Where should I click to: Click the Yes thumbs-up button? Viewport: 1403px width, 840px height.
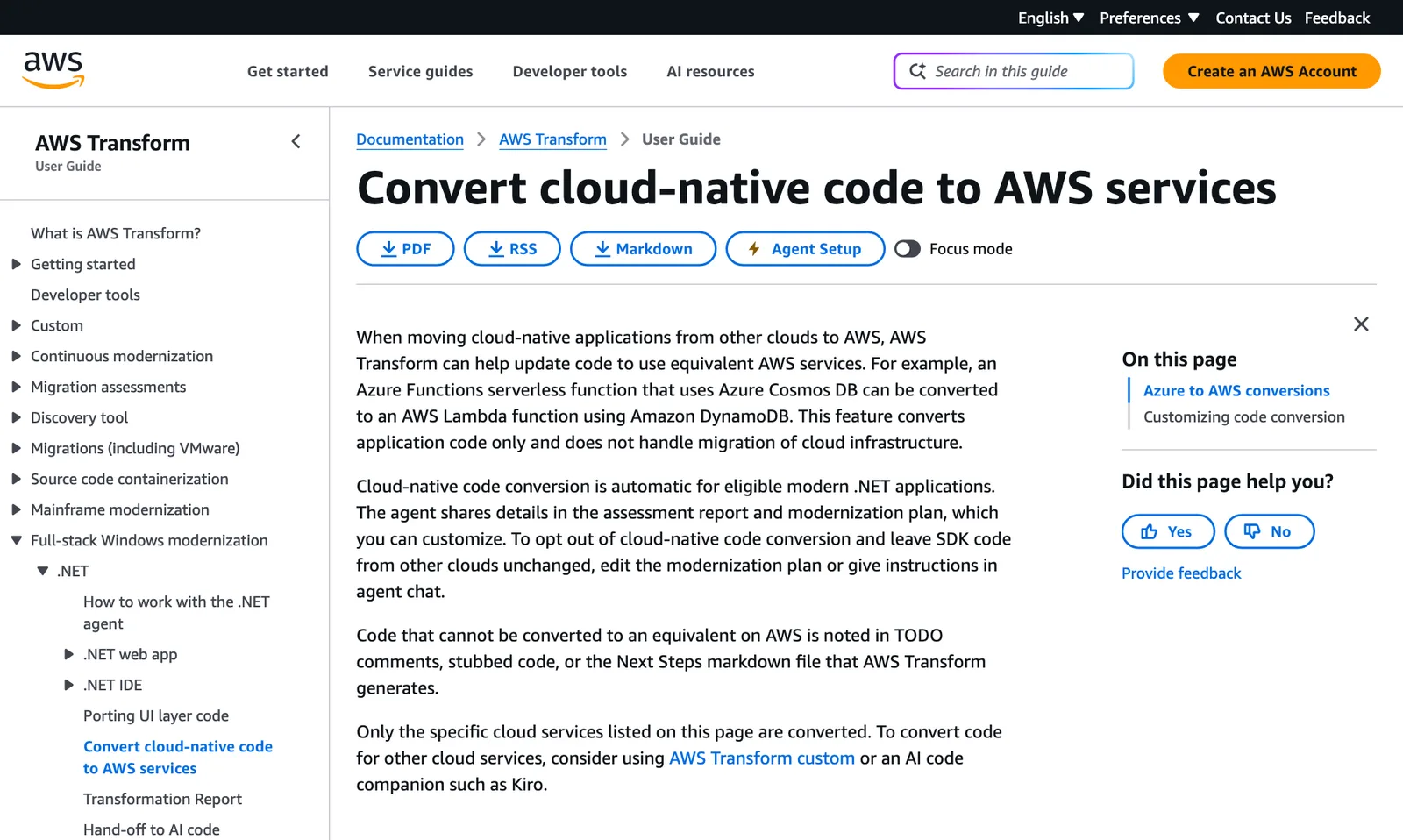[1168, 531]
